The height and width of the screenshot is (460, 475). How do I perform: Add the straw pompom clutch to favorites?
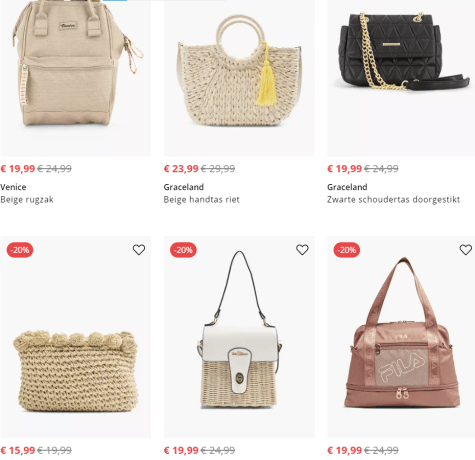(x=139, y=250)
